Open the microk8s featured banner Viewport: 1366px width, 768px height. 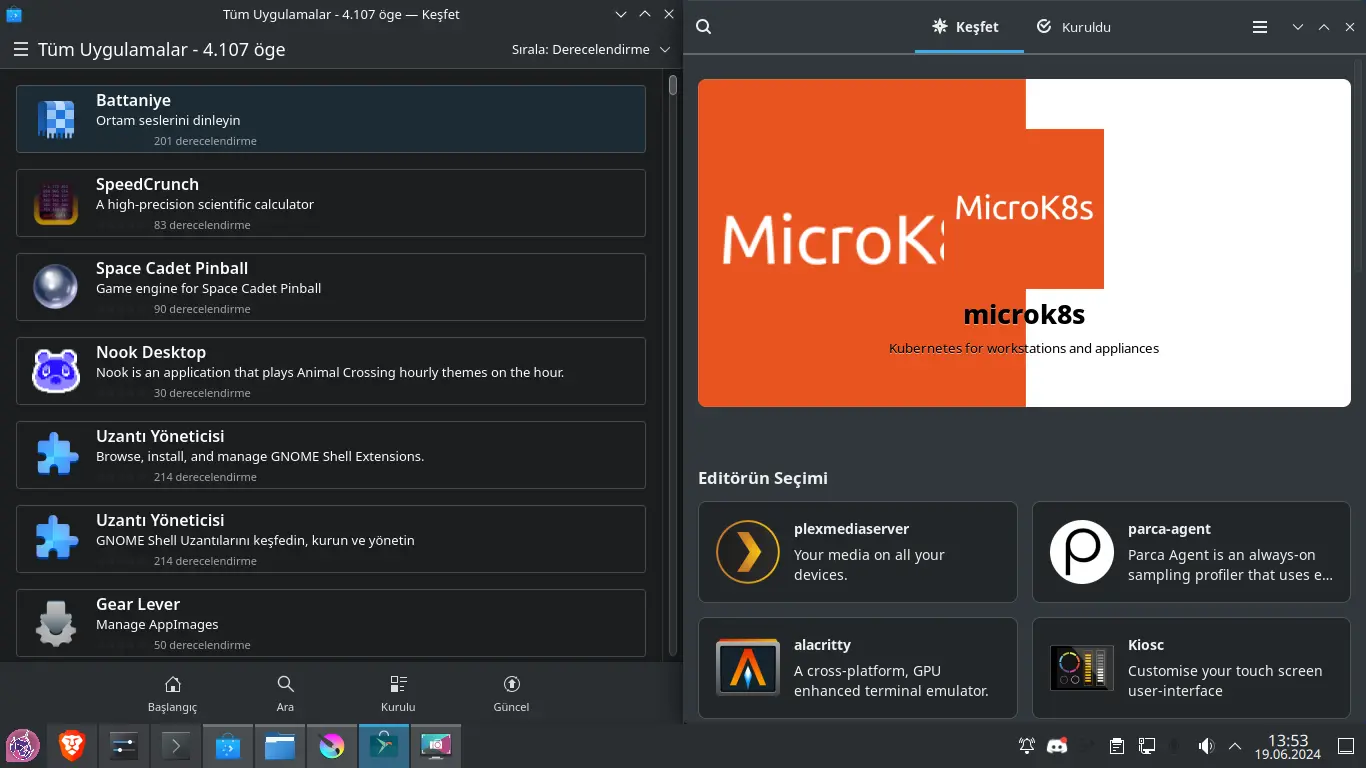(x=1024, y=243)
